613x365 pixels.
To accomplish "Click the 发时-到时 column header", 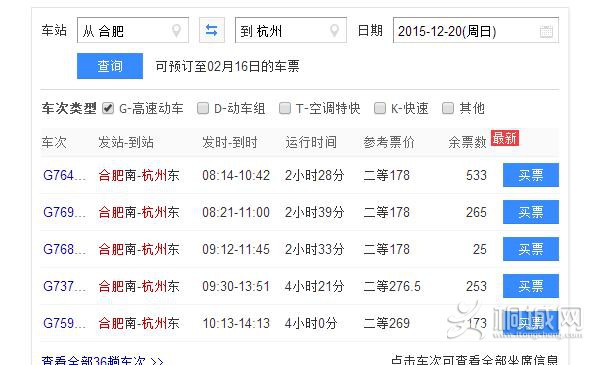I will pyautogui.click(x=230, y=142).
